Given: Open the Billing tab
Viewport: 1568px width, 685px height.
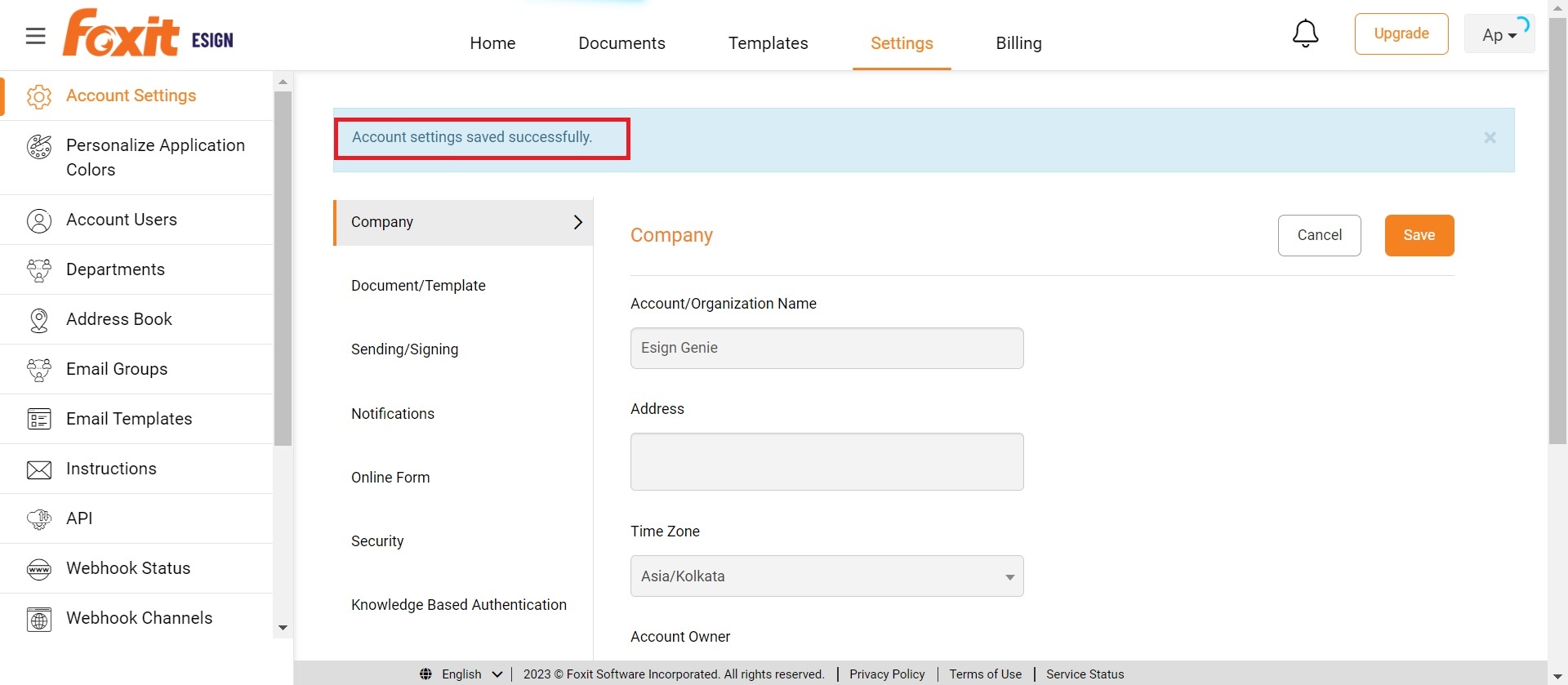Looking at the screenshot, I should pyautogui.click(x=1018, y=43).
